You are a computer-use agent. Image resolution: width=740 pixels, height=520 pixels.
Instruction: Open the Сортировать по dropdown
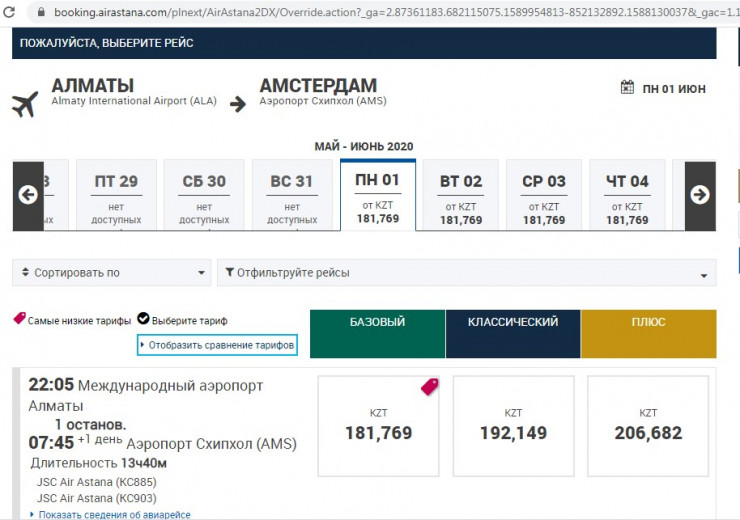(112, 272)
